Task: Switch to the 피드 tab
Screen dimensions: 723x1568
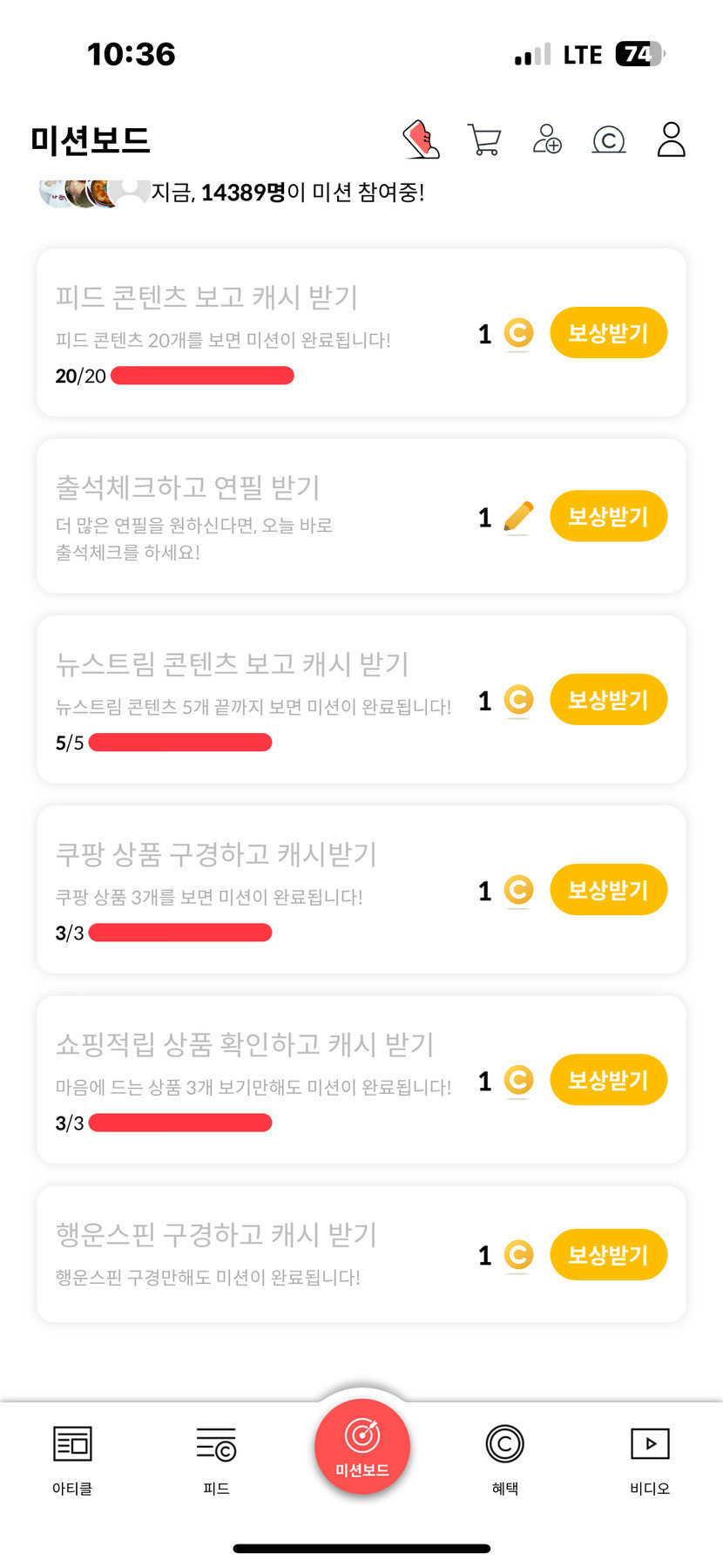Action: tap(216, 1456)
